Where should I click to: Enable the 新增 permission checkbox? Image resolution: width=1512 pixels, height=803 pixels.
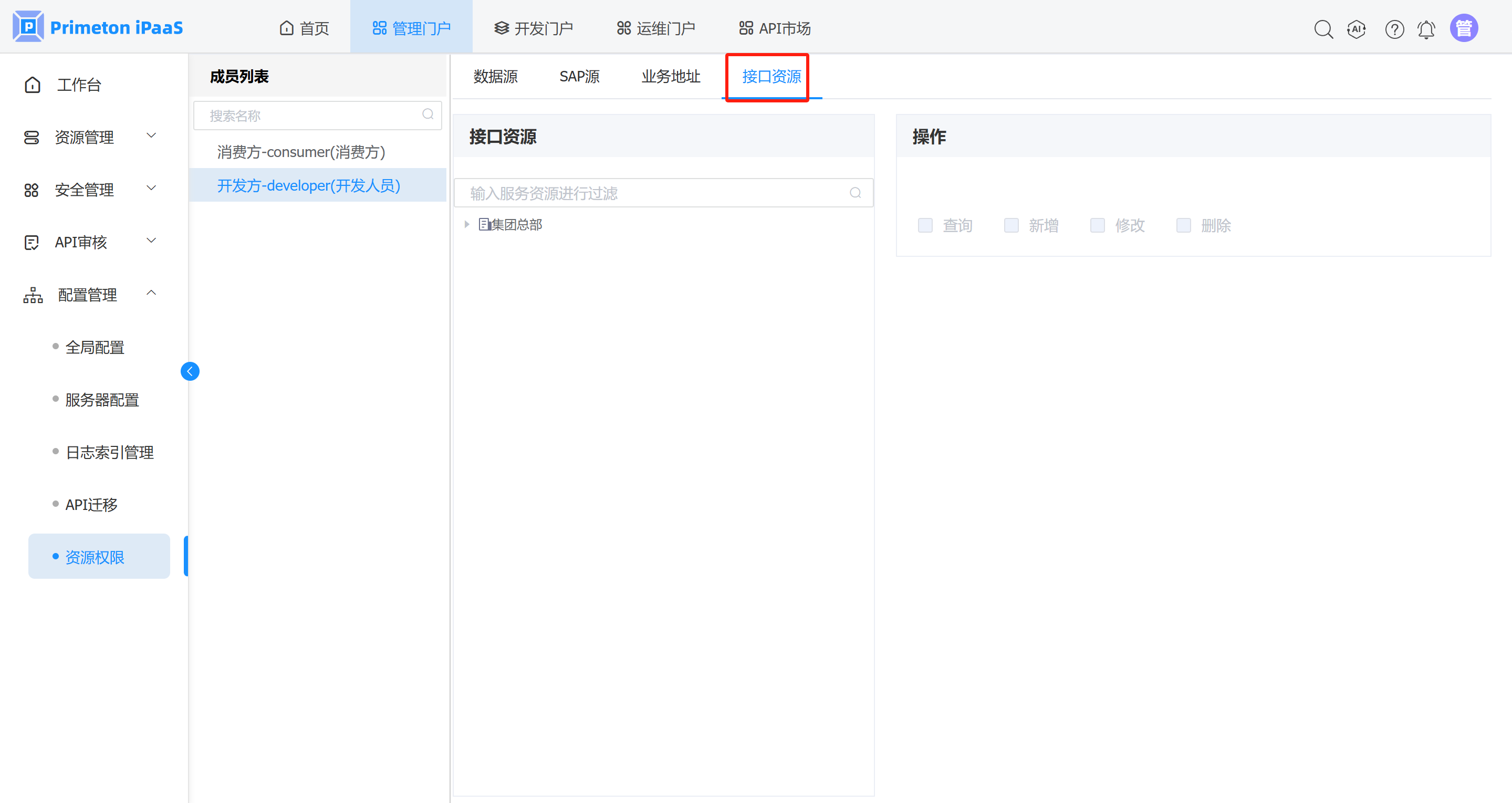(x=1011, y=225)
